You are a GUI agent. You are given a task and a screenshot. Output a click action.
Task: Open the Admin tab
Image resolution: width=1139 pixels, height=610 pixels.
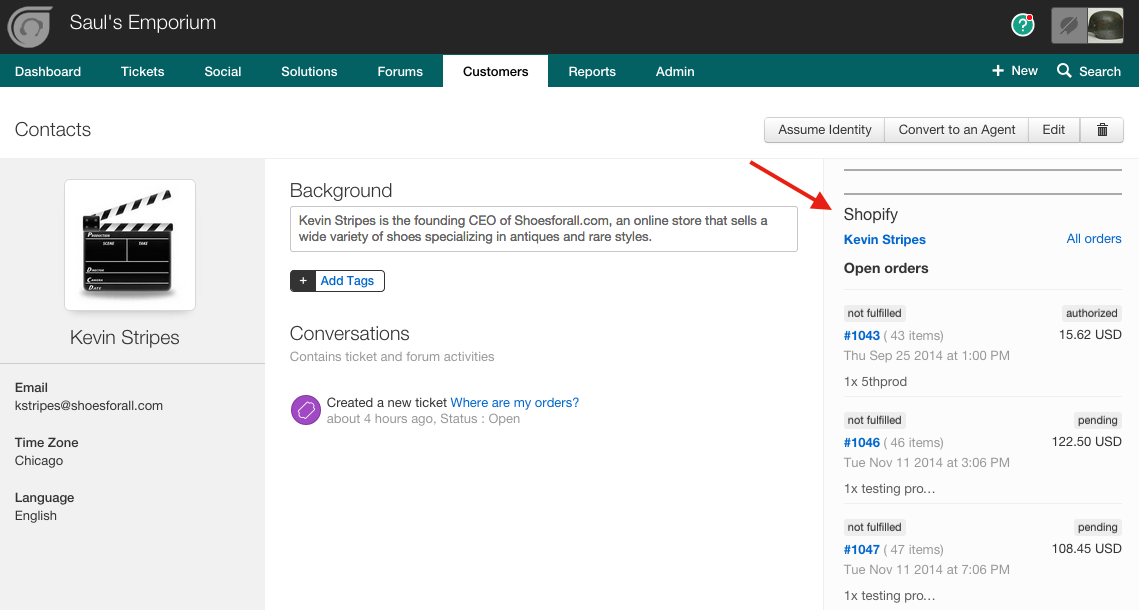675,71
